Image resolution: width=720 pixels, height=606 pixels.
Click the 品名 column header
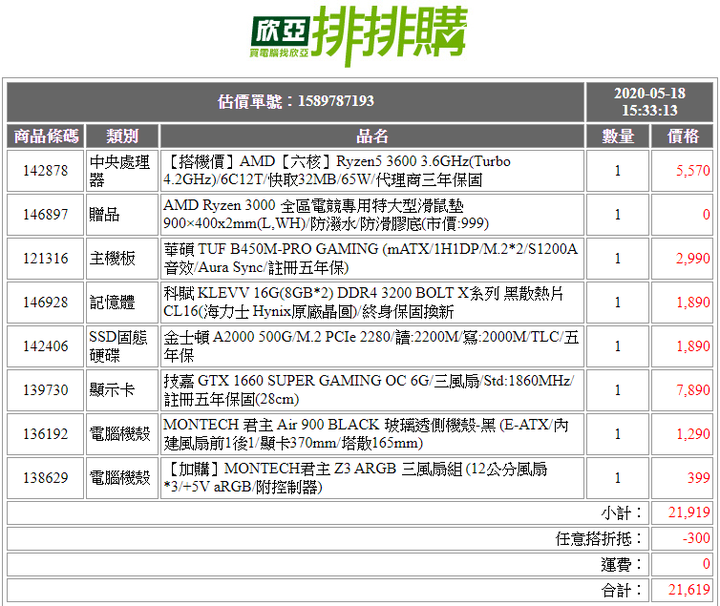(x=372, y=136)
